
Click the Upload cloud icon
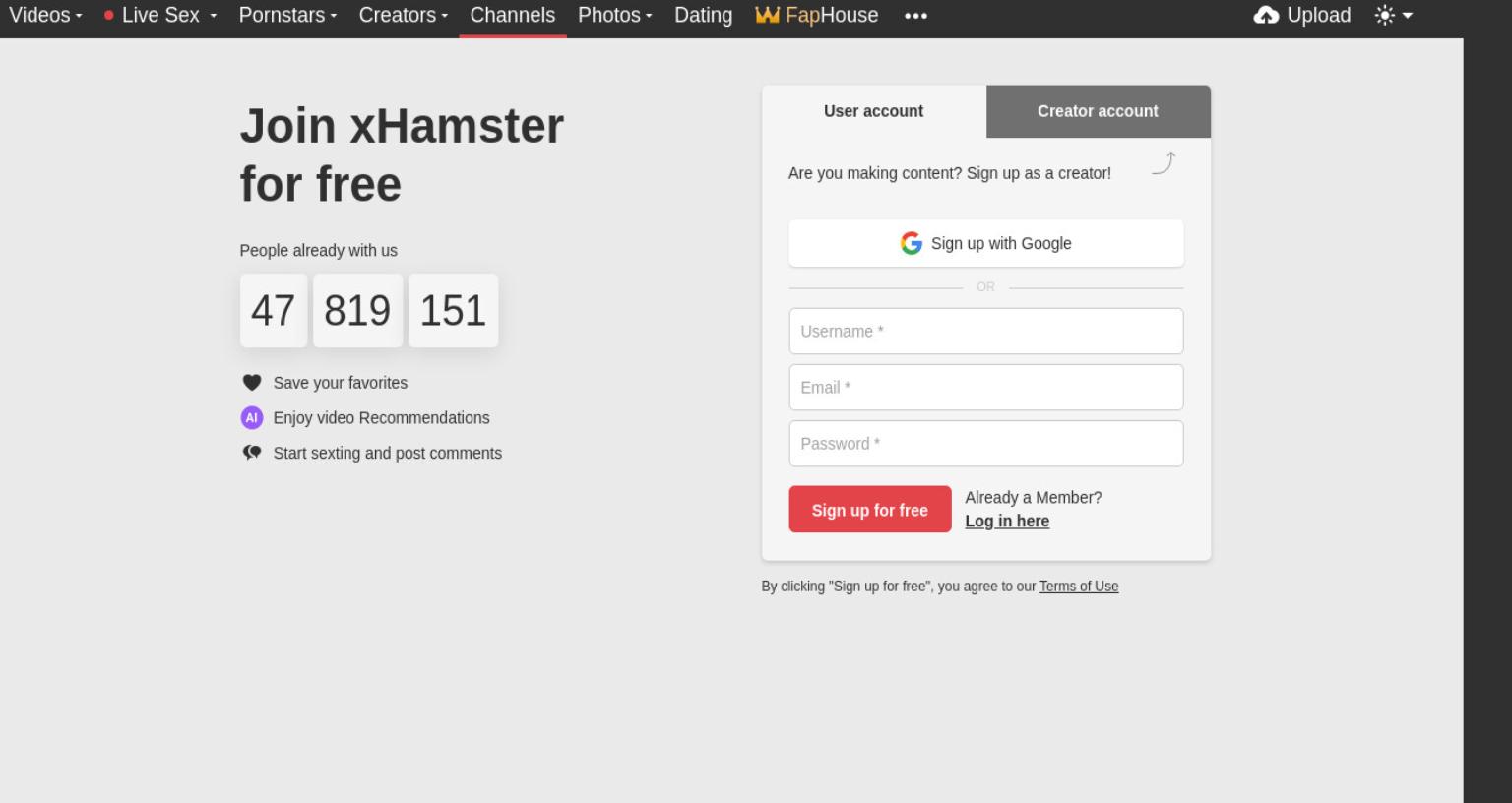click(1266, 16)
